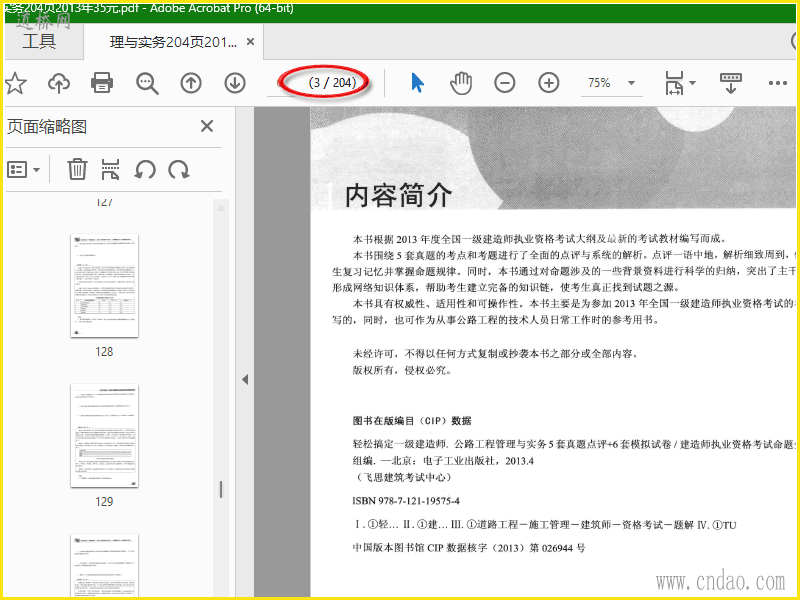
Task: Click the scroll-up arrow of thumbnail panel
Action: [221, 208]
